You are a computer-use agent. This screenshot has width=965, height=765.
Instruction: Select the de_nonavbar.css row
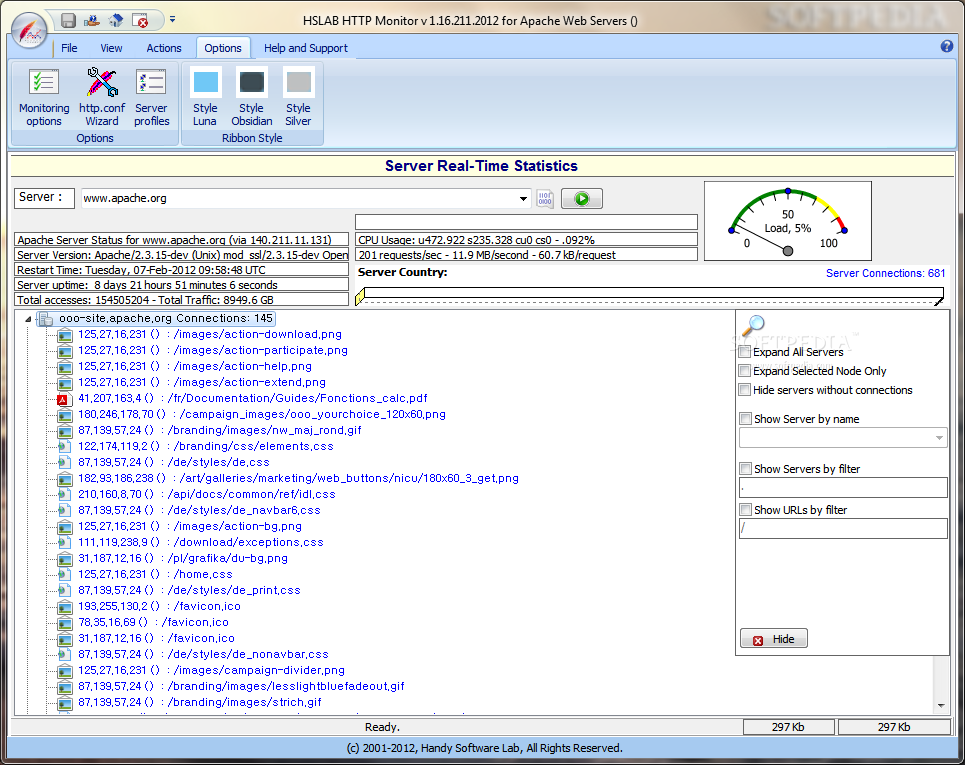point(203,654)
